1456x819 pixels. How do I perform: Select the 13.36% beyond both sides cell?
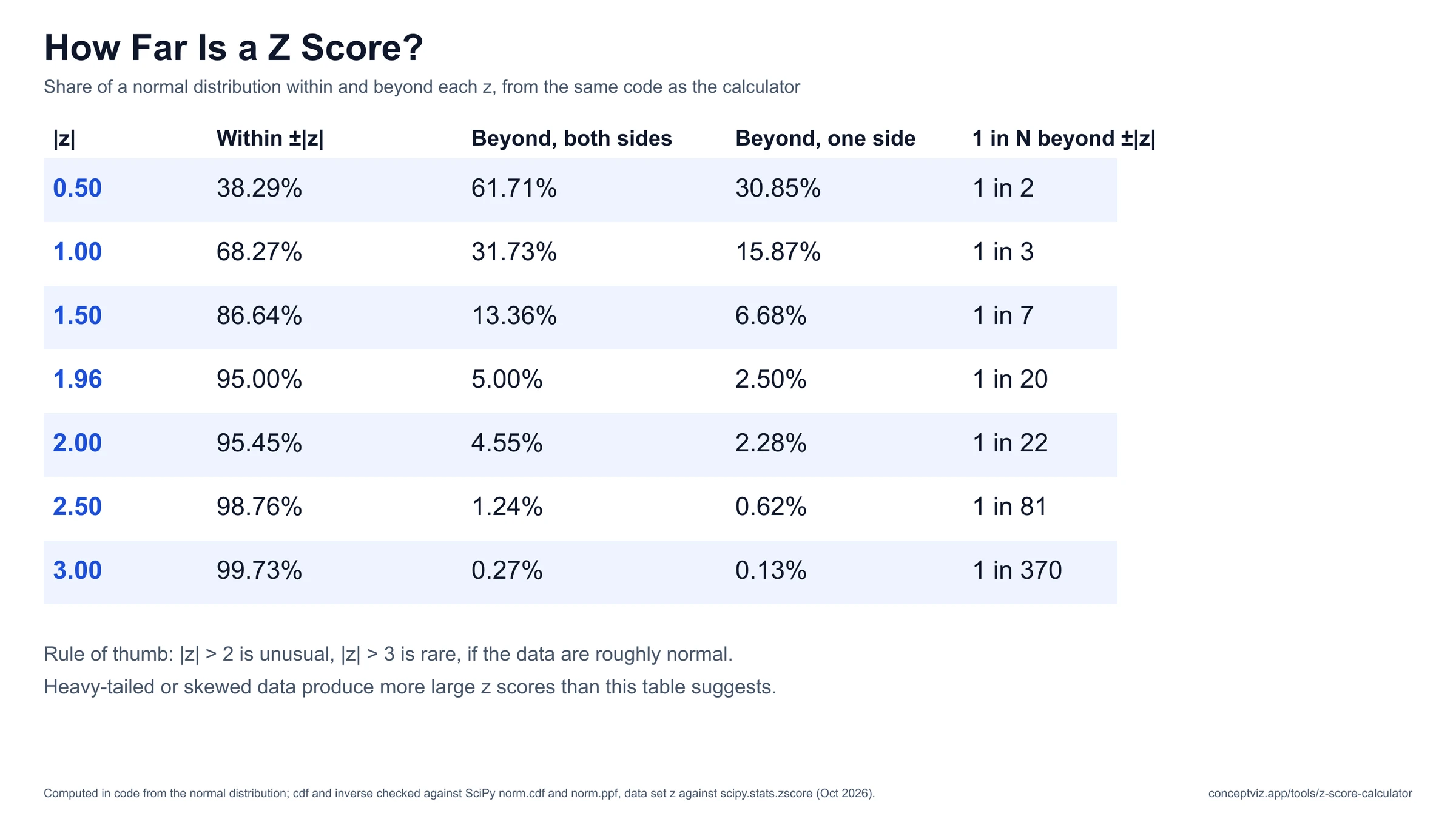pos(514,315)
